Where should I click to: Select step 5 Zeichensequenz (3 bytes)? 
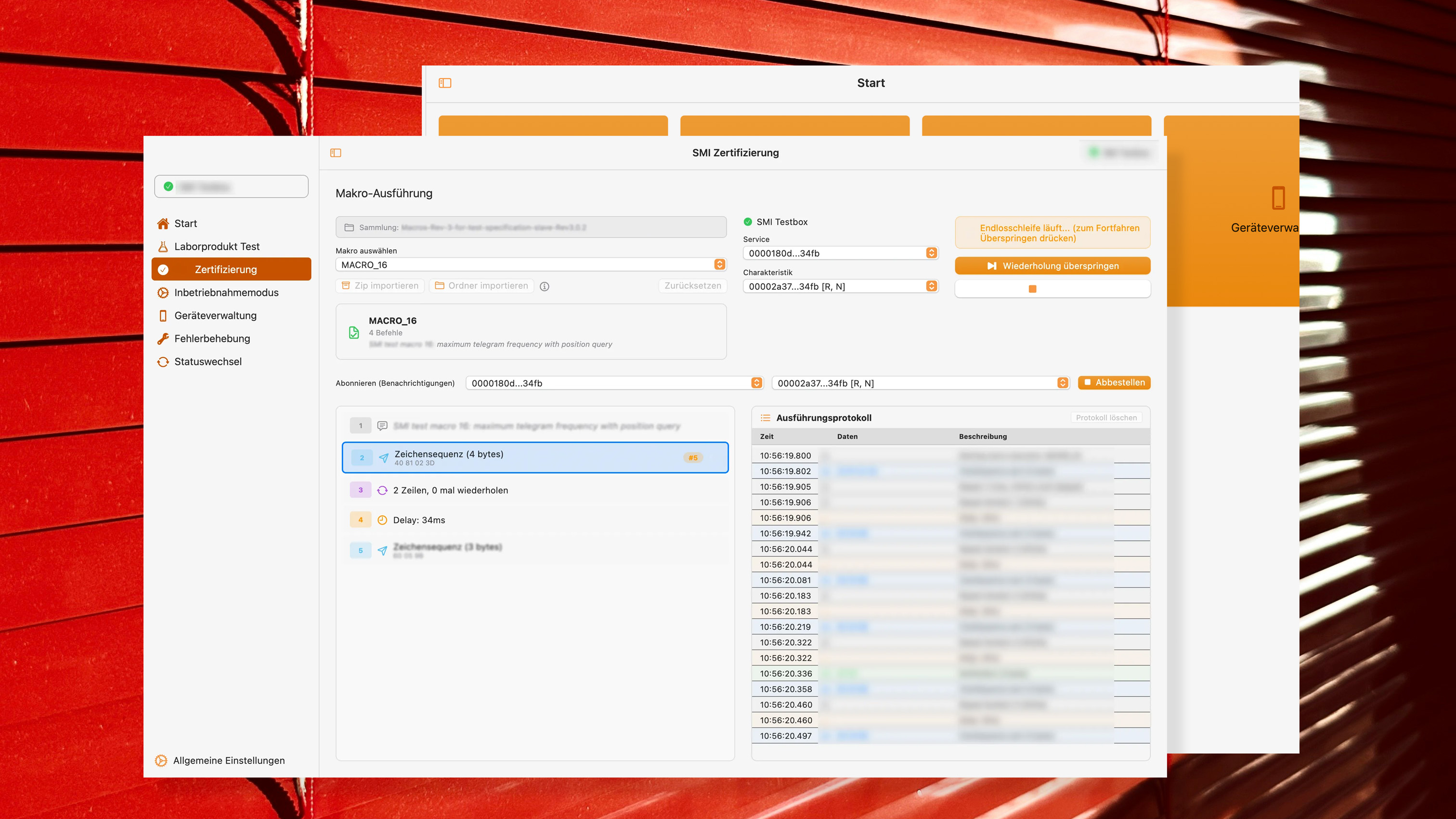click(535, 550)
